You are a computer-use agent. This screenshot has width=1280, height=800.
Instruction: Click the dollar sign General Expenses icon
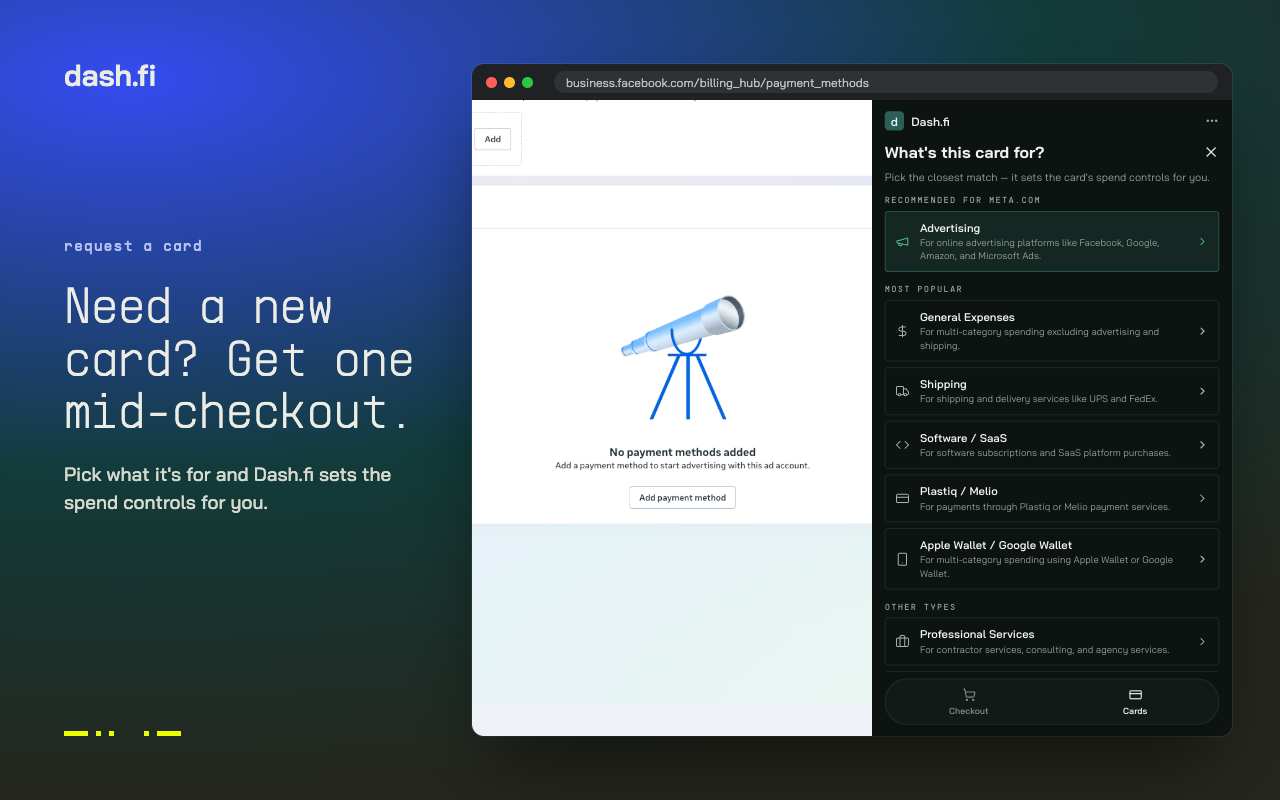coord(902,331)
